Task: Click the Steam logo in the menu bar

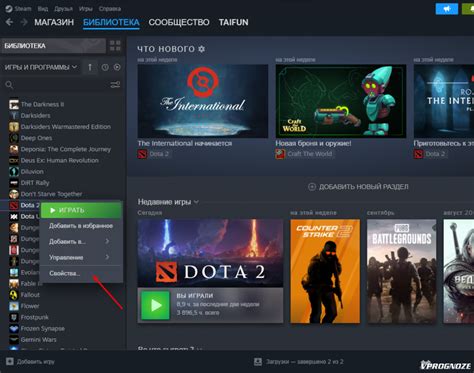Action: pos(9,8)
